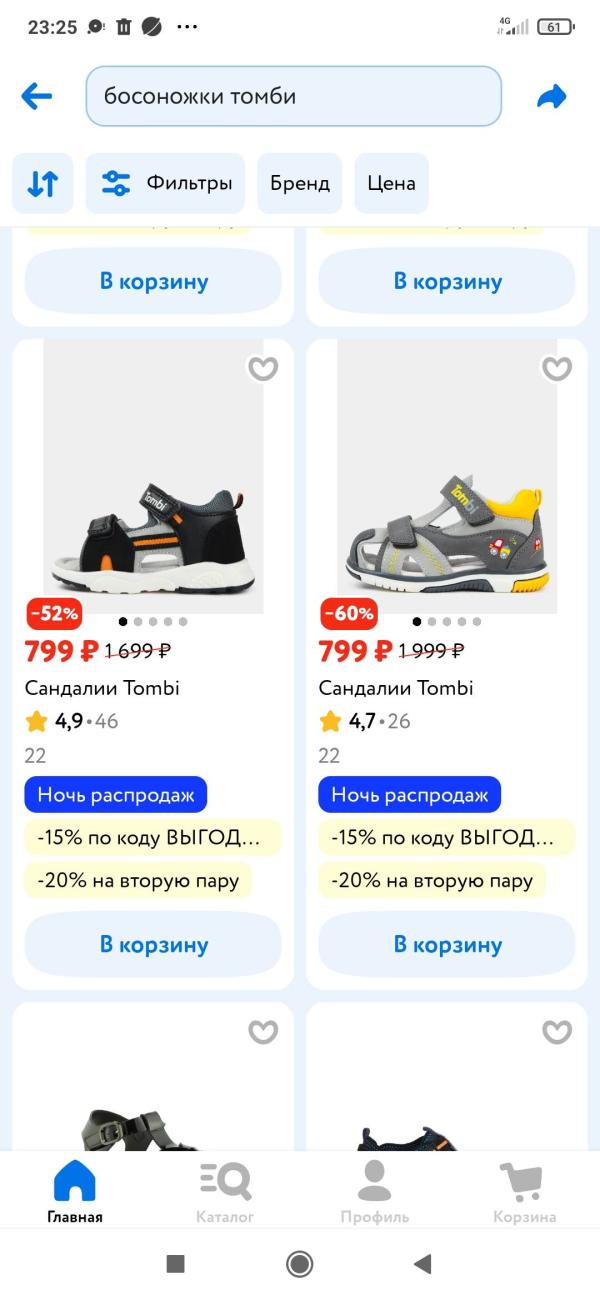Toggle heart on bottom-left product card

(x=263, y=1032)
